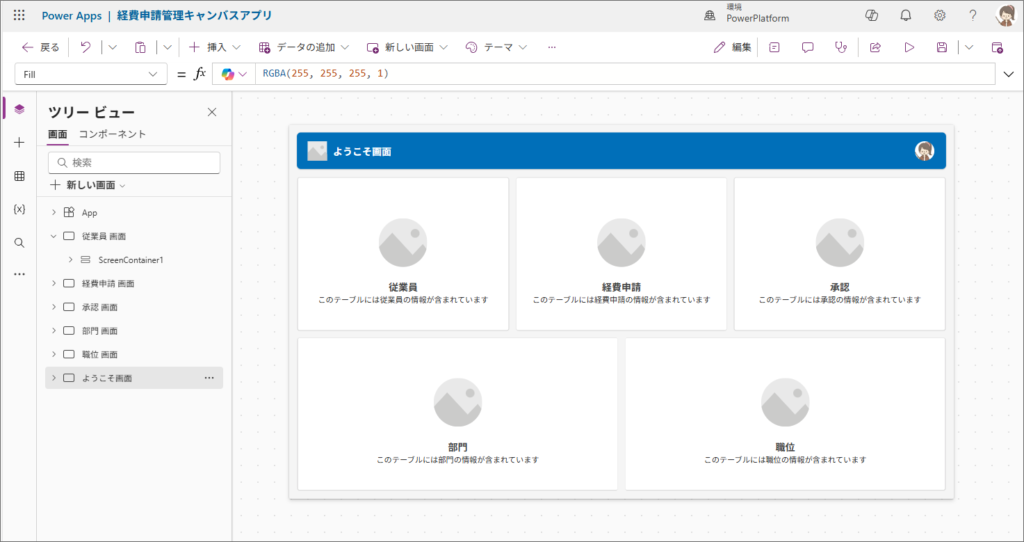This screenshot has width=1024, height=542.
Task: Run the App checker stethoscope
Action: tap(840, 47)
